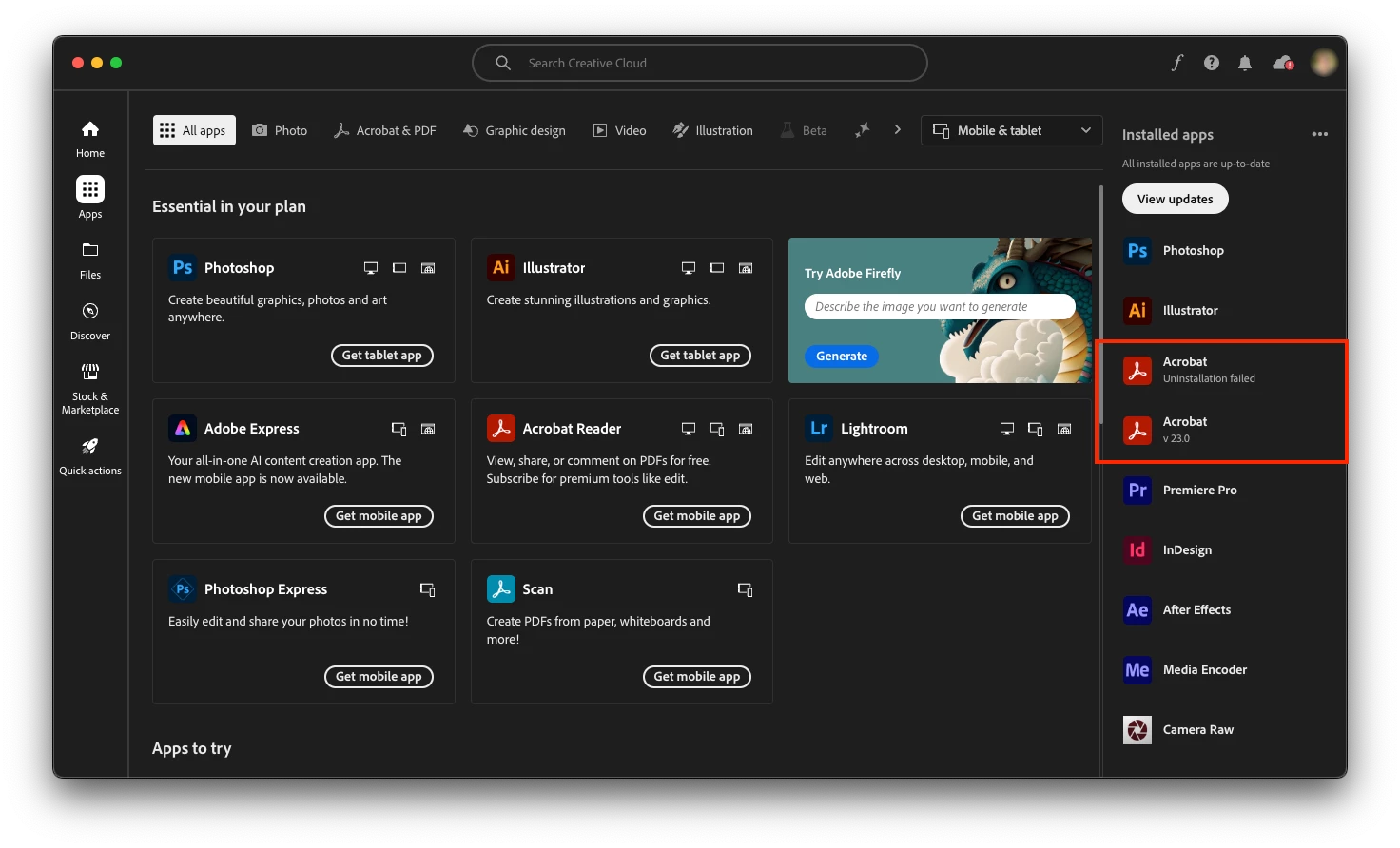Open the fonts icon in top bar
The image size is (1400, 848).
click(1177, 63)
